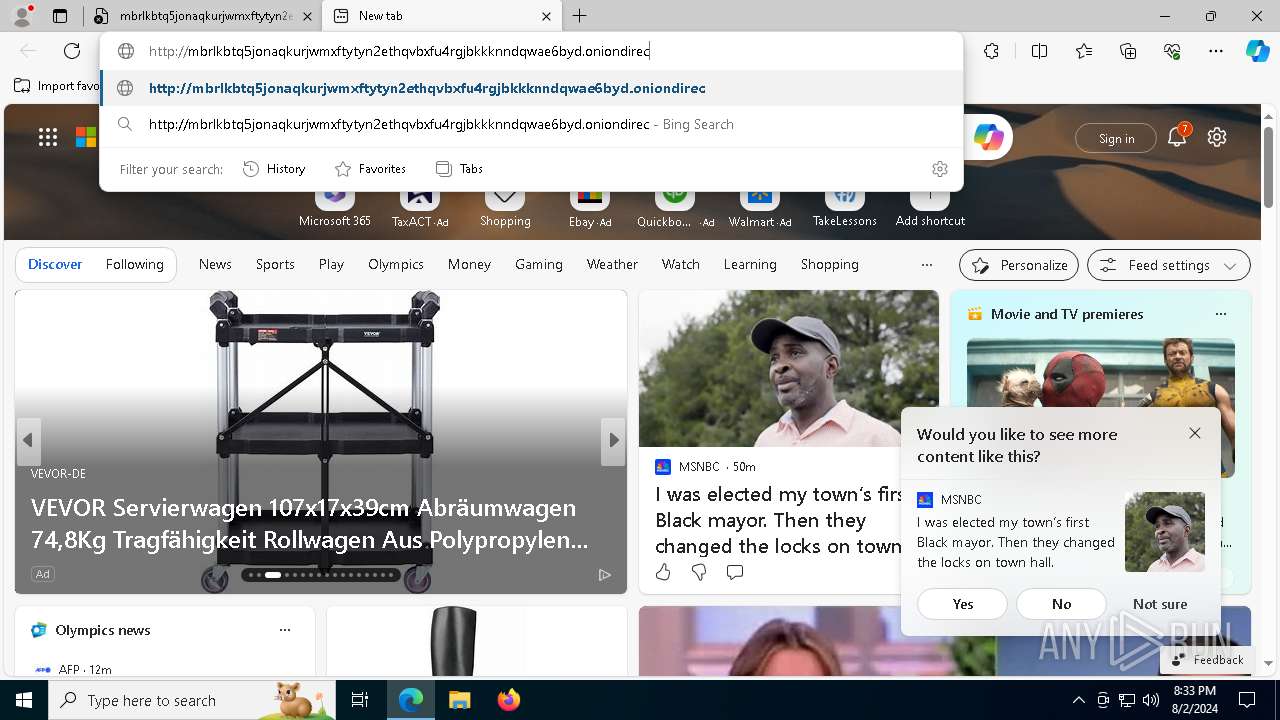Open Task View on taskbar
Screen dimensions: 1280x720
pos(360,700)
